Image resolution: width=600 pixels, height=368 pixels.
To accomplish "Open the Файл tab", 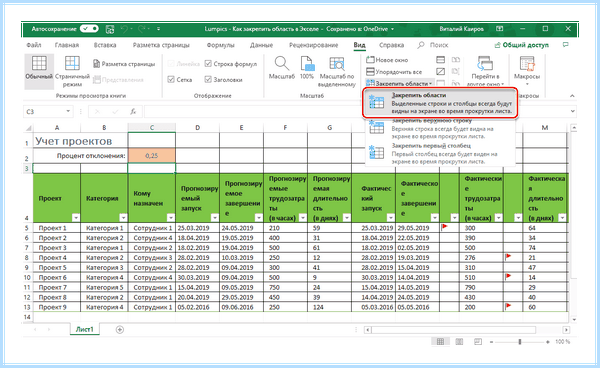I will [34, 45].
